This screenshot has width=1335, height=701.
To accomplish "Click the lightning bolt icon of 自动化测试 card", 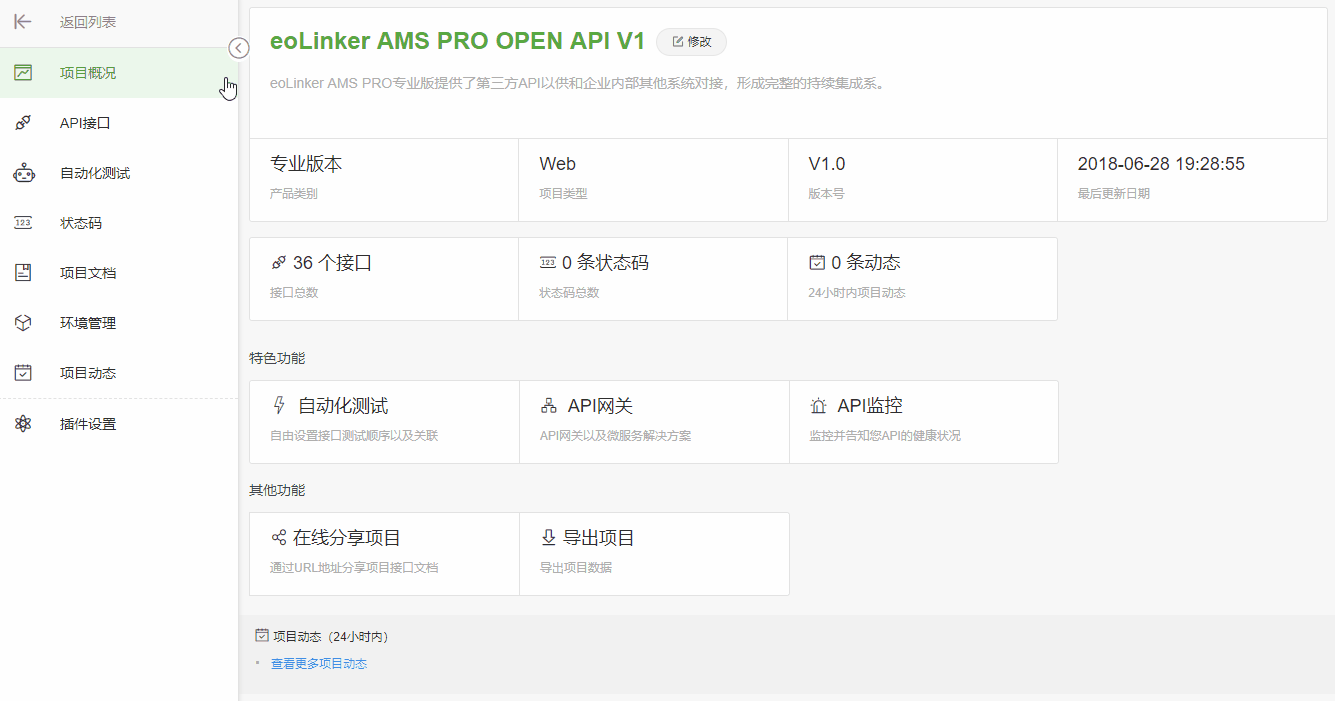I will (x=279, y=405).
